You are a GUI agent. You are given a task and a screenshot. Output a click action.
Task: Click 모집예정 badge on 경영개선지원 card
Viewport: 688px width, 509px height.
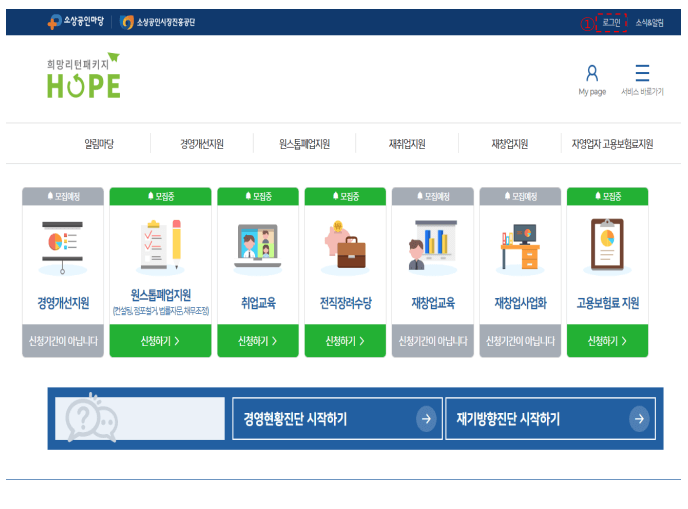point(63,196)
